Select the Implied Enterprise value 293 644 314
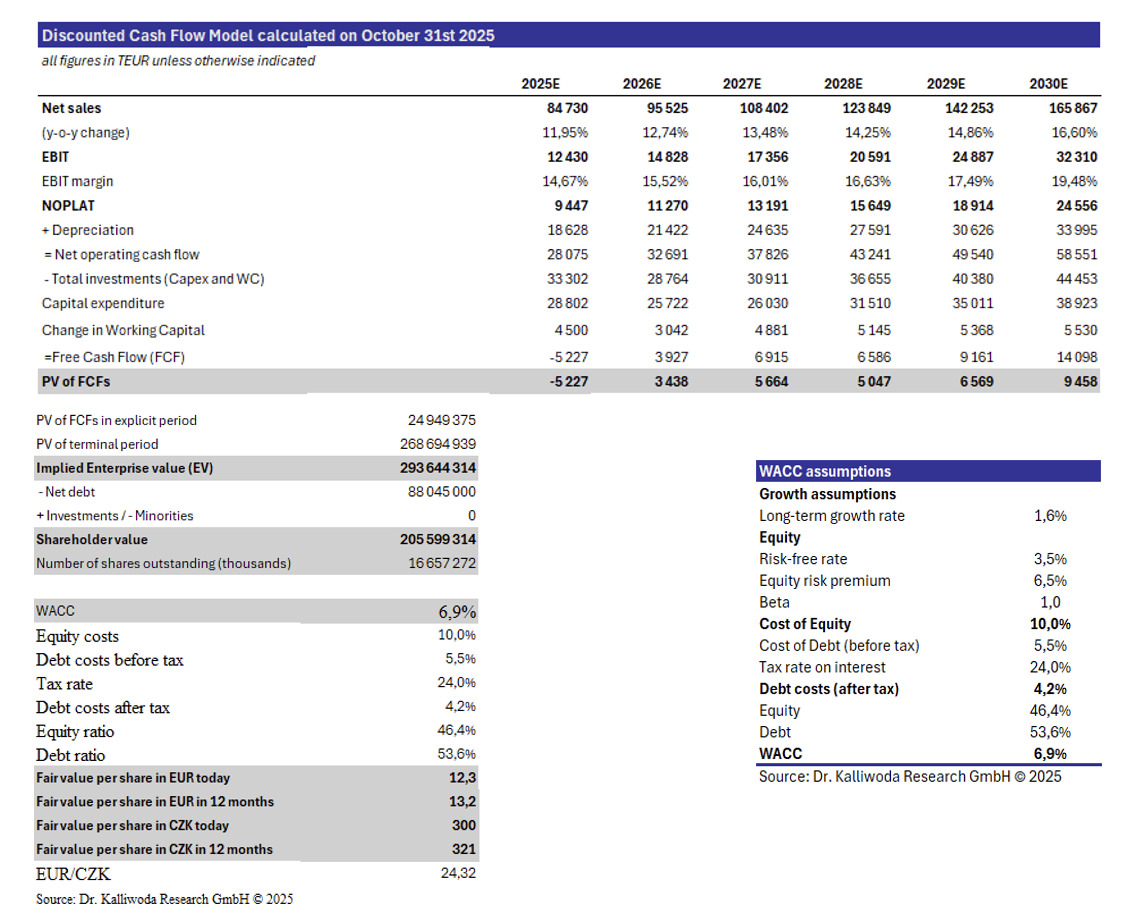This screenshot has width=1140, height=924. tap(438, 468)
